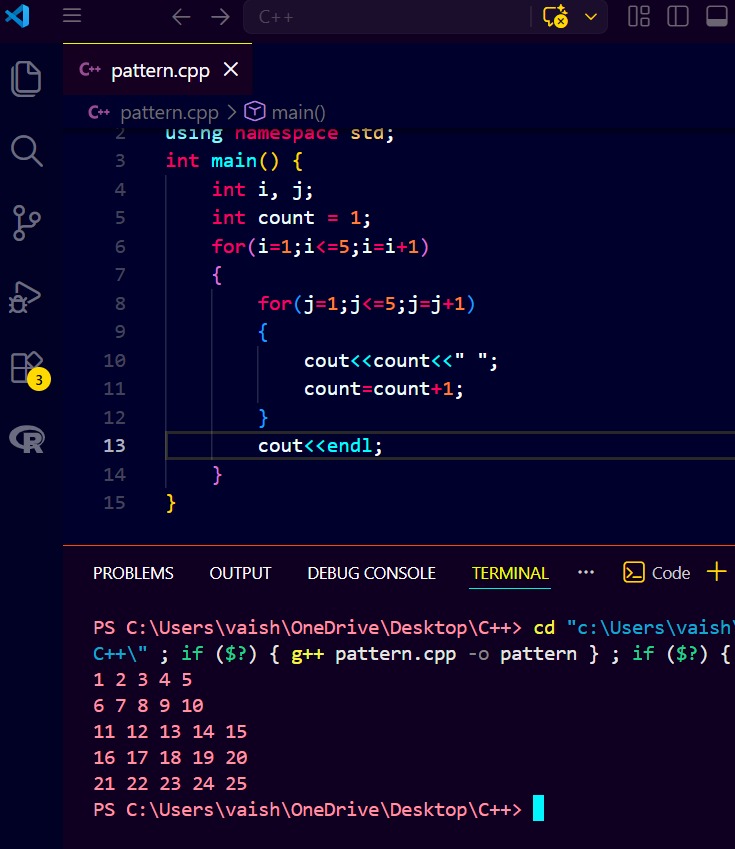The width and height of the screenshot is (735, 849).
Task: Click the inner for loop with j
Action: coord(366,304)
